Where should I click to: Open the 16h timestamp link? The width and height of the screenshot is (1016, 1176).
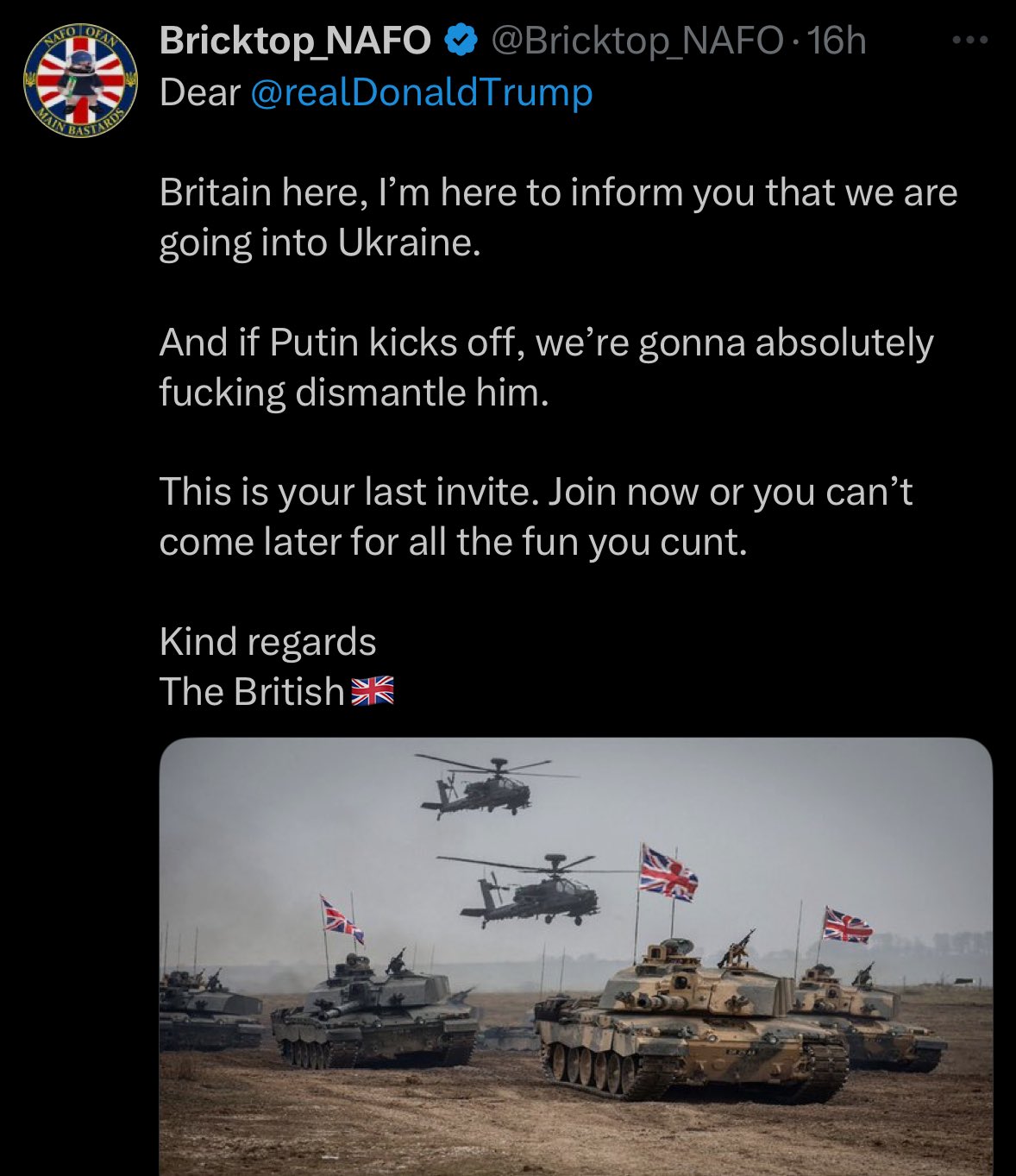click(x=836, y=40)
